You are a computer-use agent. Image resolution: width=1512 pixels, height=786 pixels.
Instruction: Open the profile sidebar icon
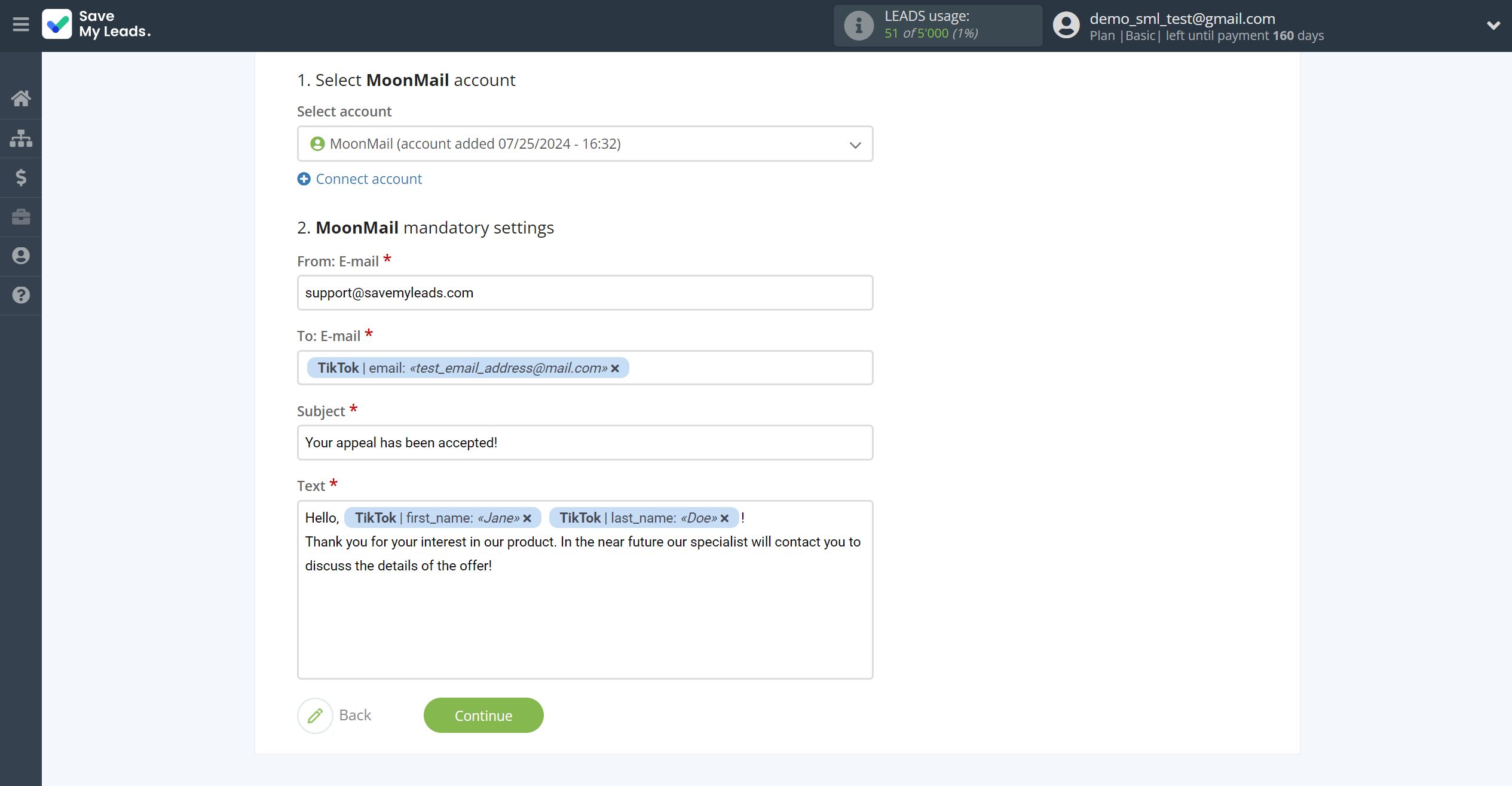tap(21, 256)
